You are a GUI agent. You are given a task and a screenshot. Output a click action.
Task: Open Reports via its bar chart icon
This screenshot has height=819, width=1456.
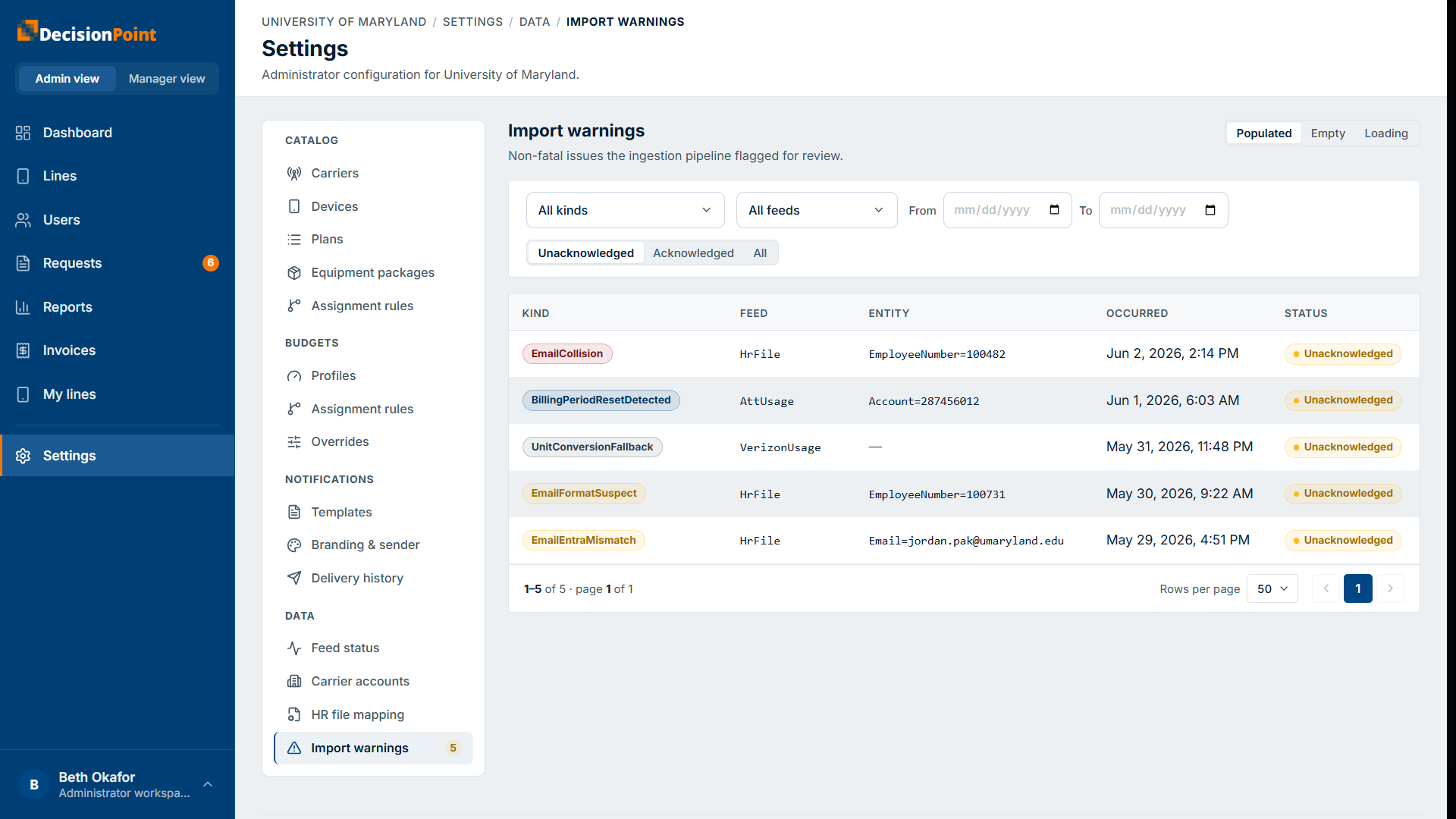pyautogui.click(x=23, y=307)
